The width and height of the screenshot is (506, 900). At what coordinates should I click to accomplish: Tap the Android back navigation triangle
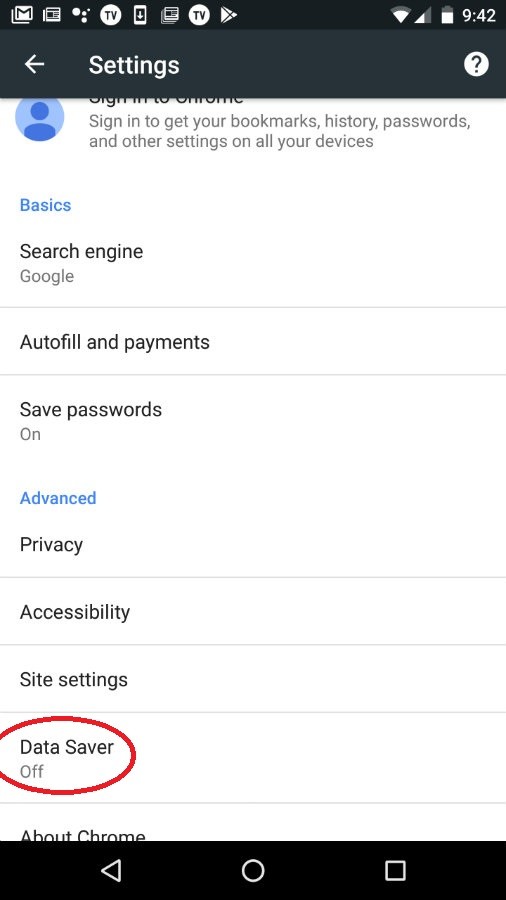click(111, 870)
